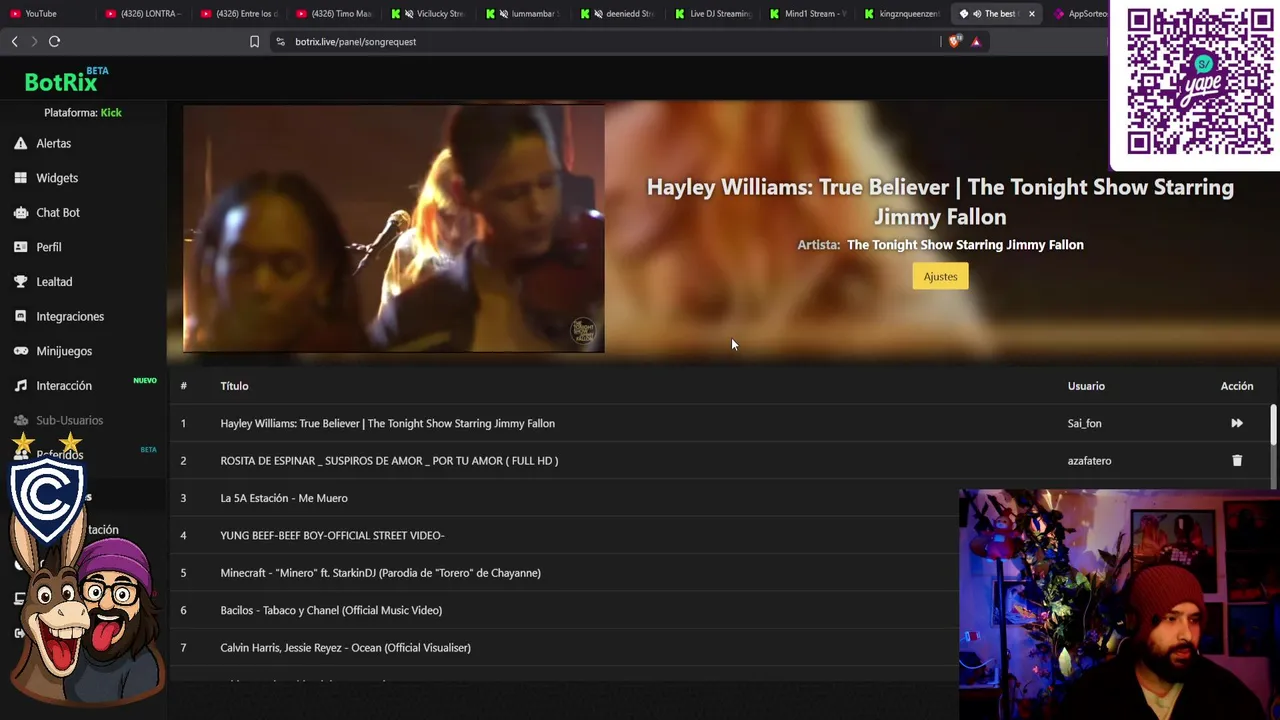
Task: Switch to the Mind1 Stream tab
Action: coord(808,14)
